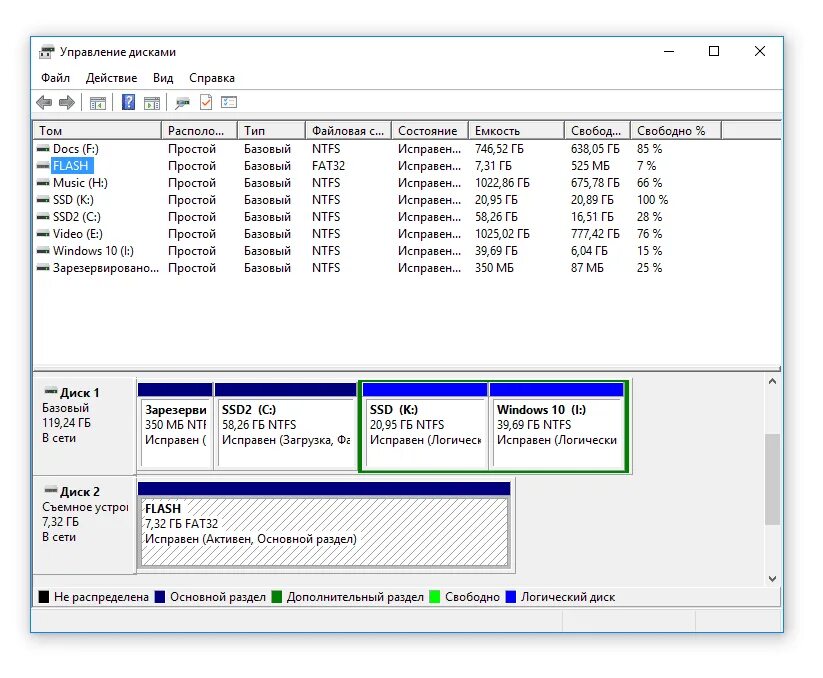
Task: Open the Файл menu
Action: (55, 78)
